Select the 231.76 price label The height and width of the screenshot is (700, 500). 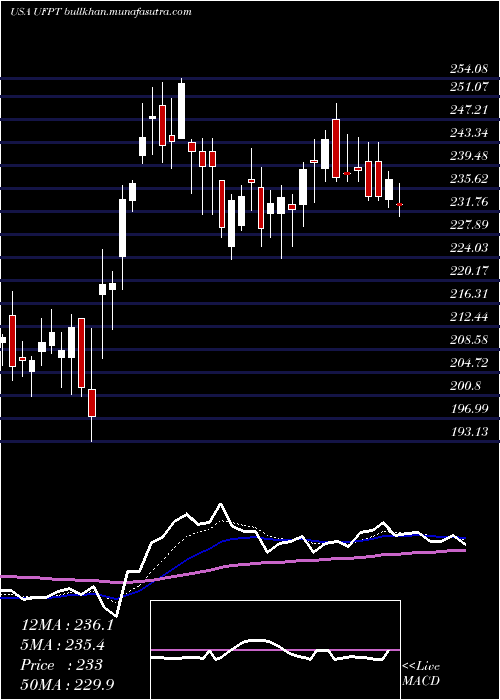click(x=467, y=202)
